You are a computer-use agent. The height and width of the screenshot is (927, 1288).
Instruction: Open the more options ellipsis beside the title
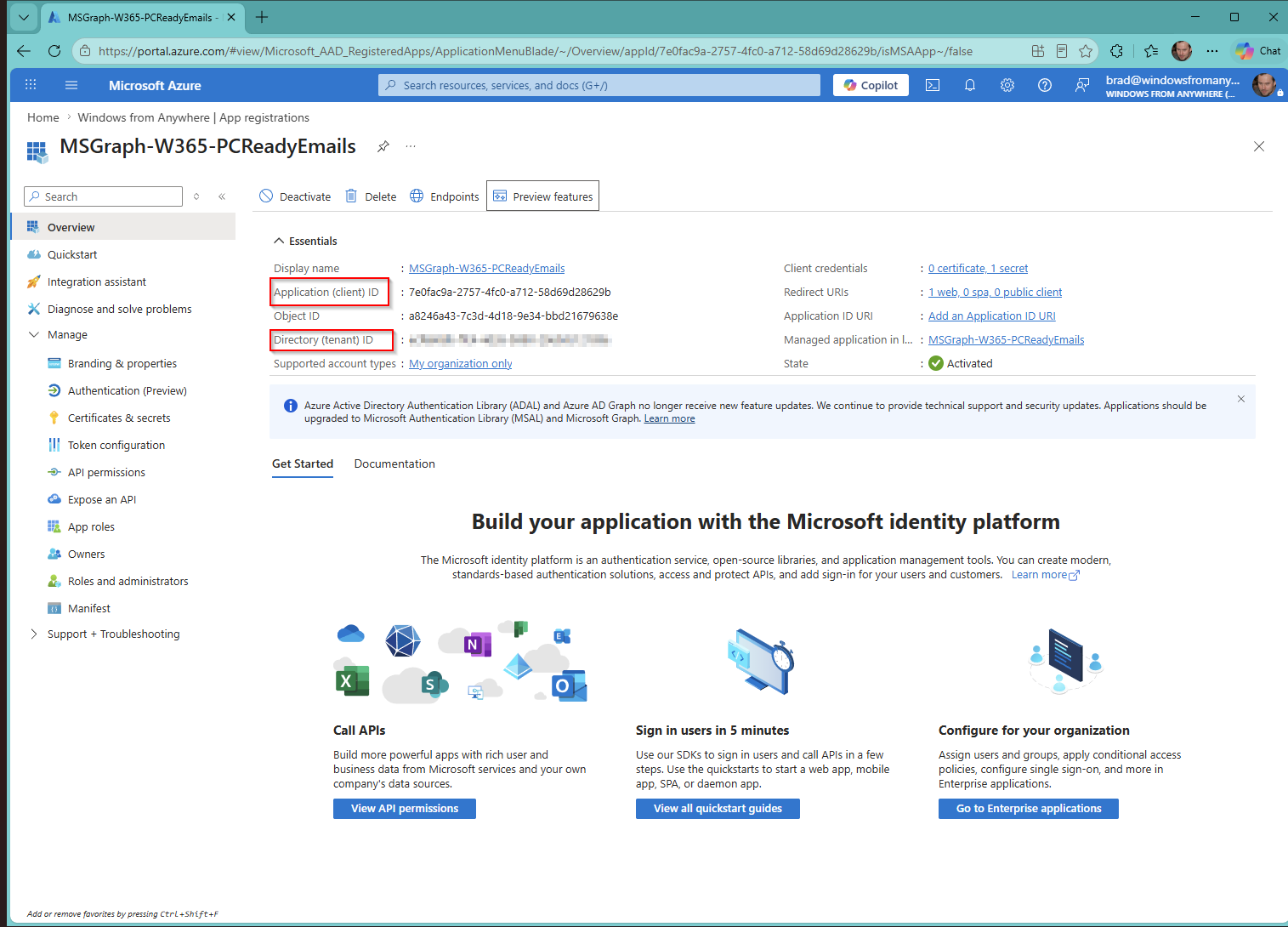[411, 146]
